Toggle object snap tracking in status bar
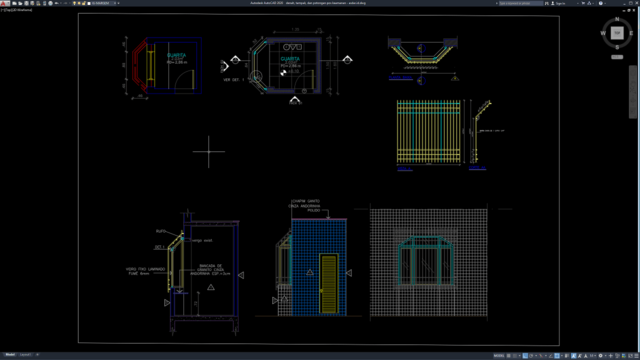The image size is (640, 360). (550, 356)
